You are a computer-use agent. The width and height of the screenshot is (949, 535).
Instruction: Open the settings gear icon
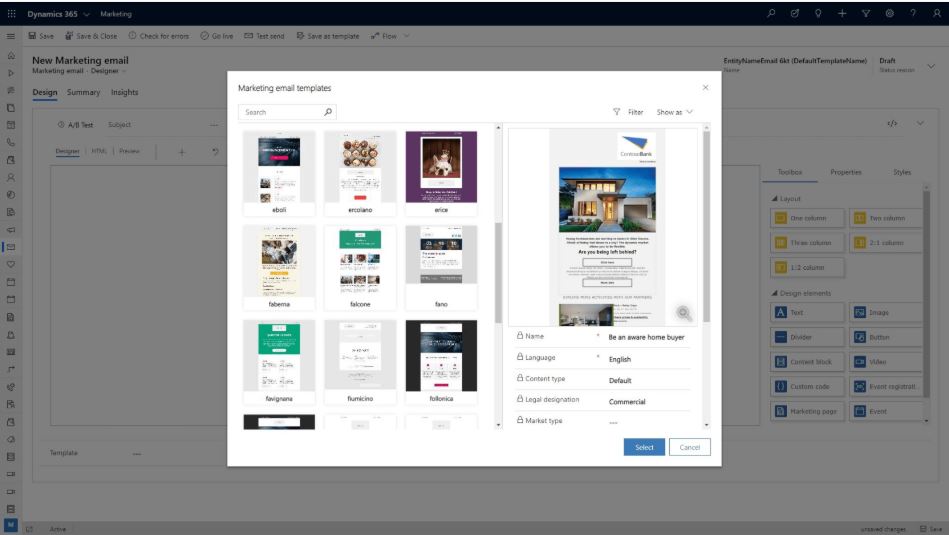pos(889,13)
